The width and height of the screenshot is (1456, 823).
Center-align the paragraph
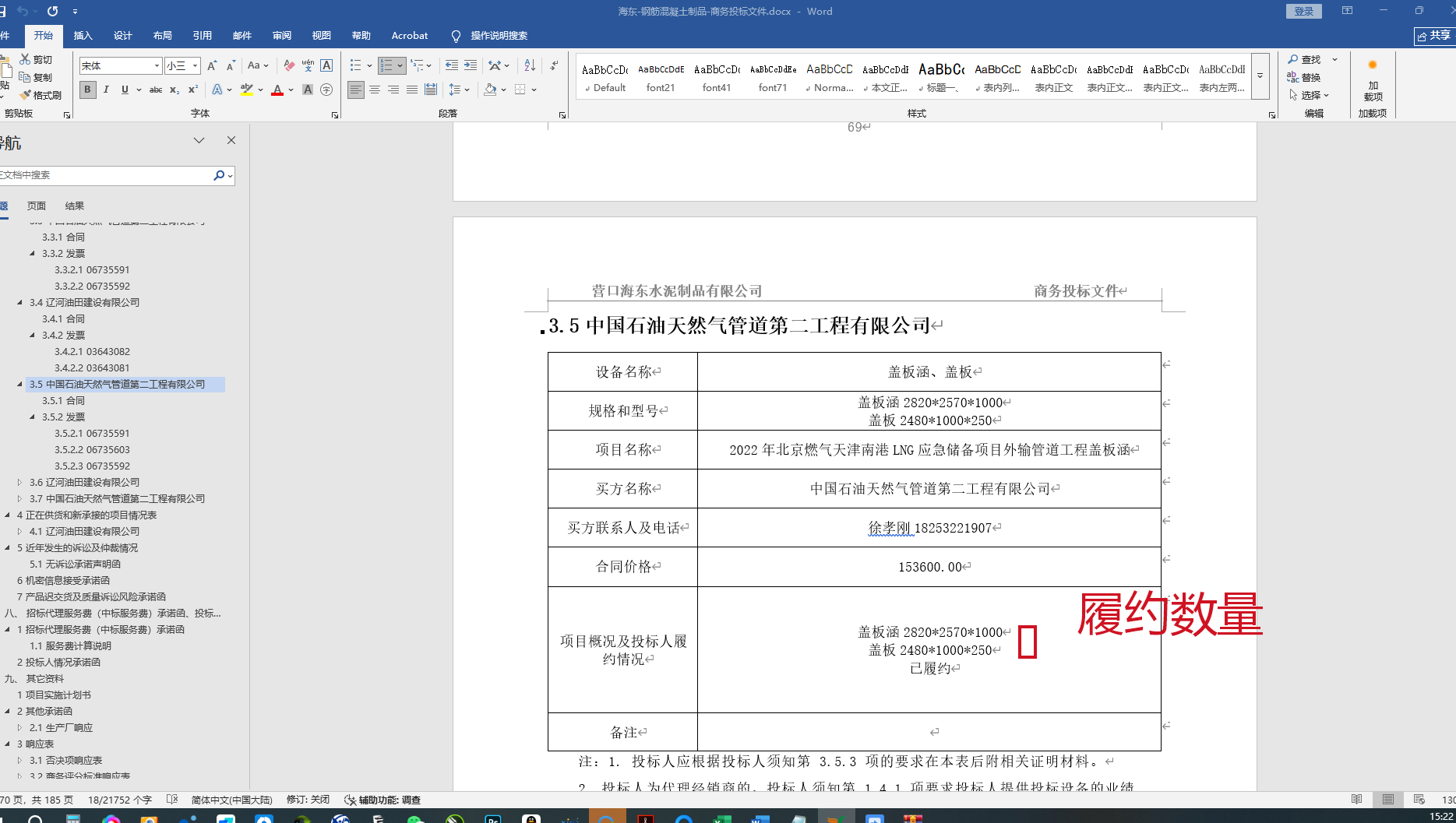coord(375,90)
